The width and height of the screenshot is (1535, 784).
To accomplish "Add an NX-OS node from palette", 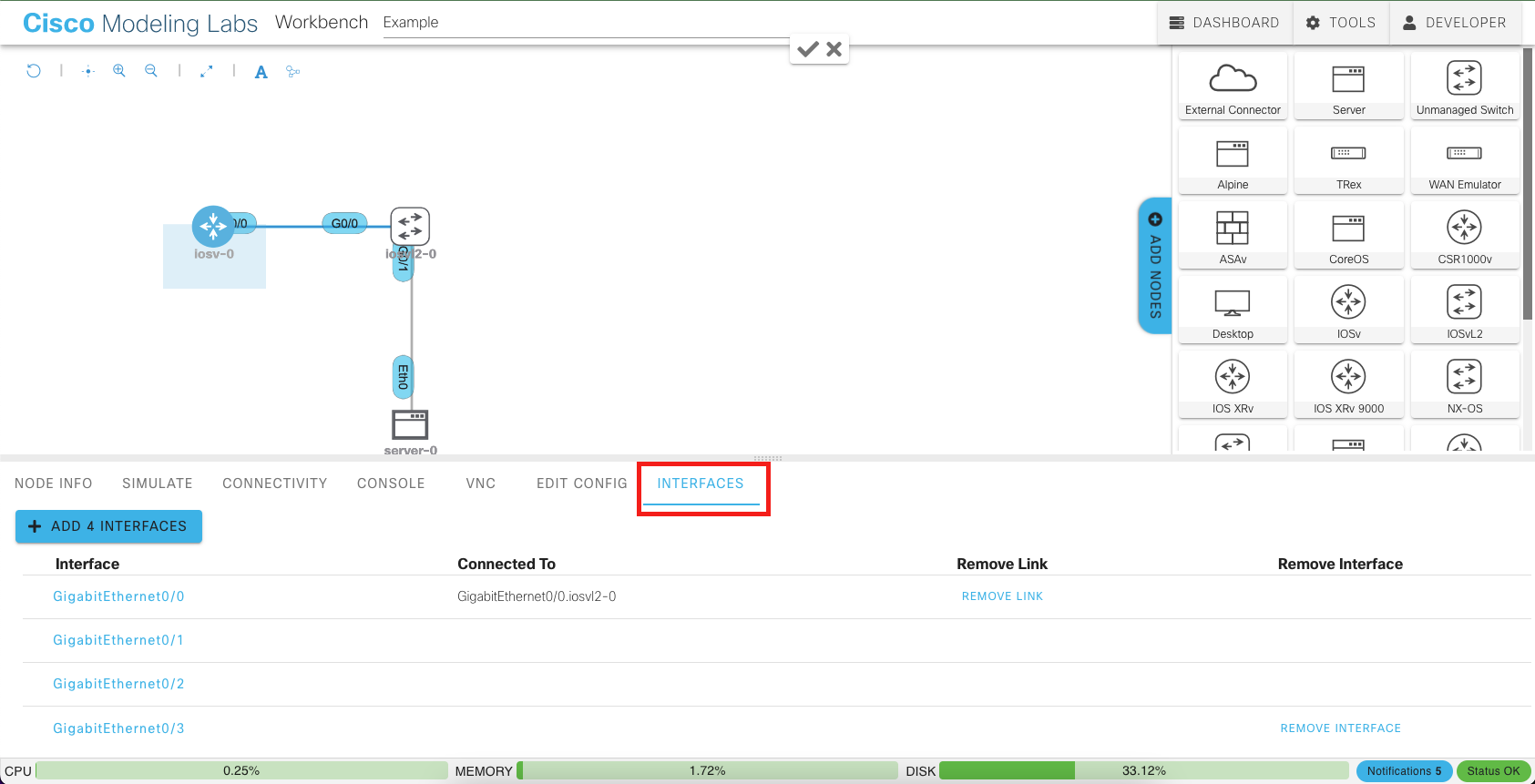I will (x=1465, y=384).
